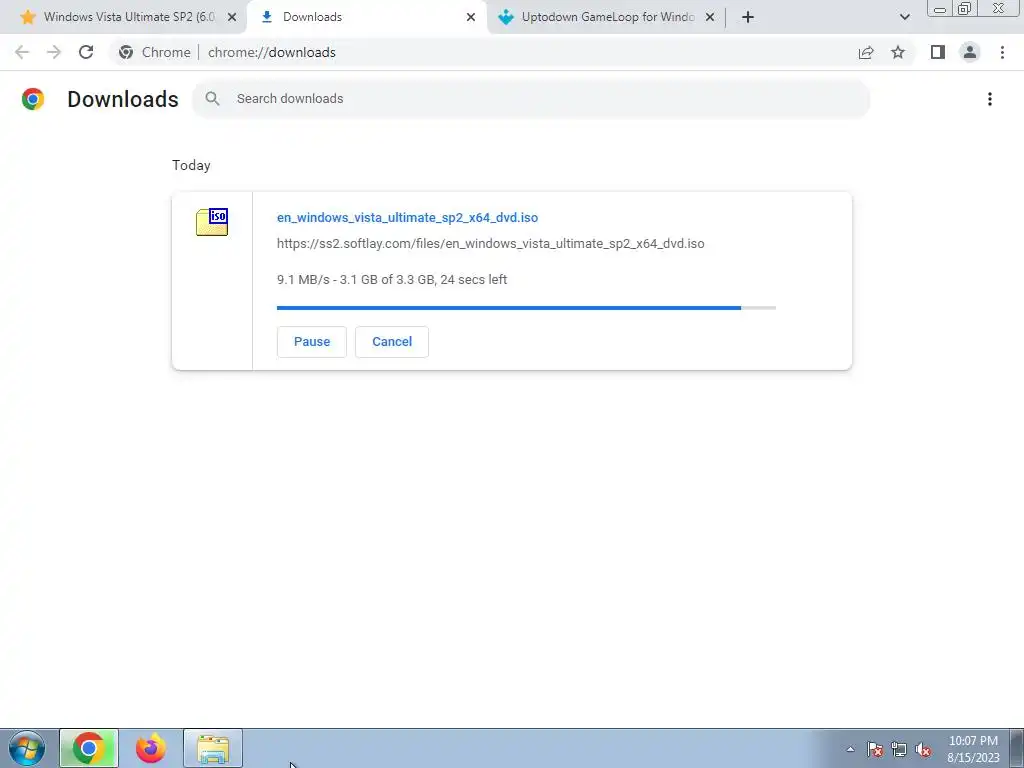Click the download status text 9.1 MB/s
This screenshot has height=768, width=1024.
392,280
